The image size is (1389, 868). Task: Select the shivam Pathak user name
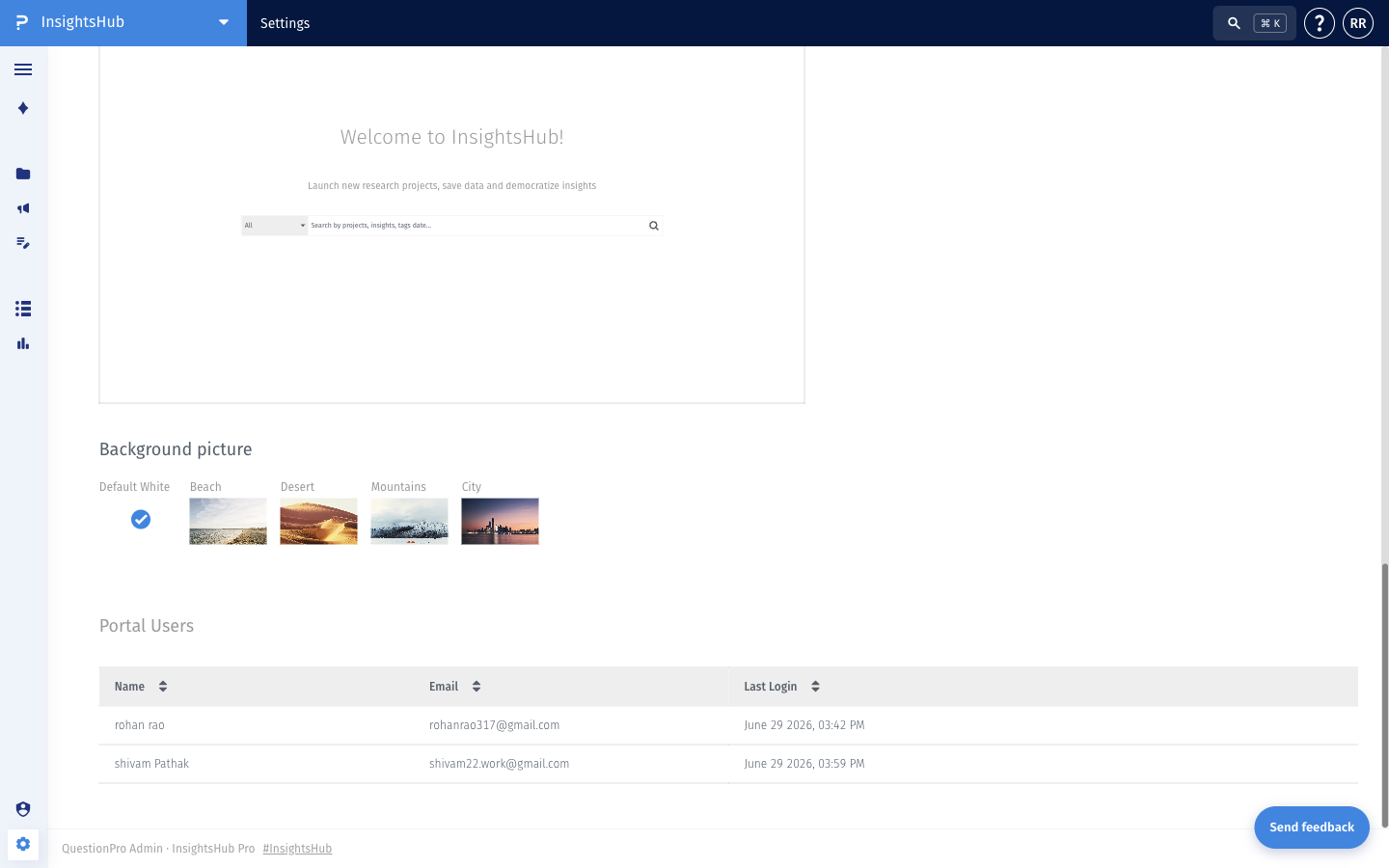151,764
